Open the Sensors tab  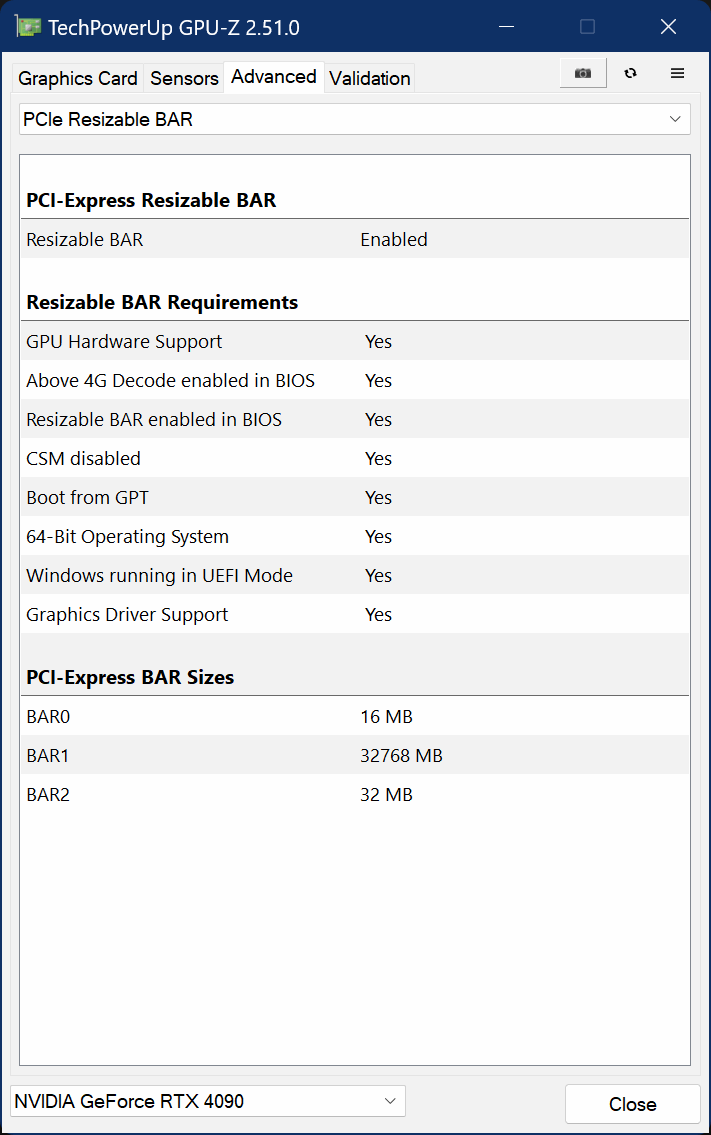coord(184,78)
